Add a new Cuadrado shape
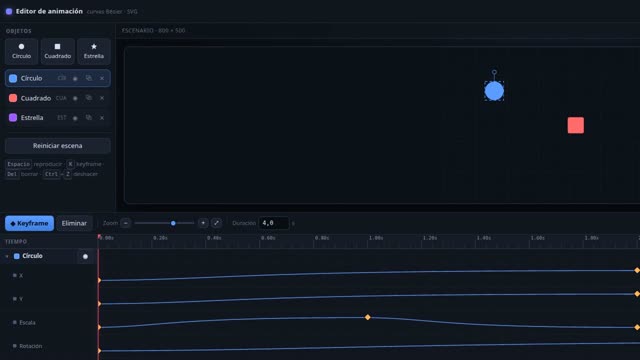The image size is (640, 360). 58,51
